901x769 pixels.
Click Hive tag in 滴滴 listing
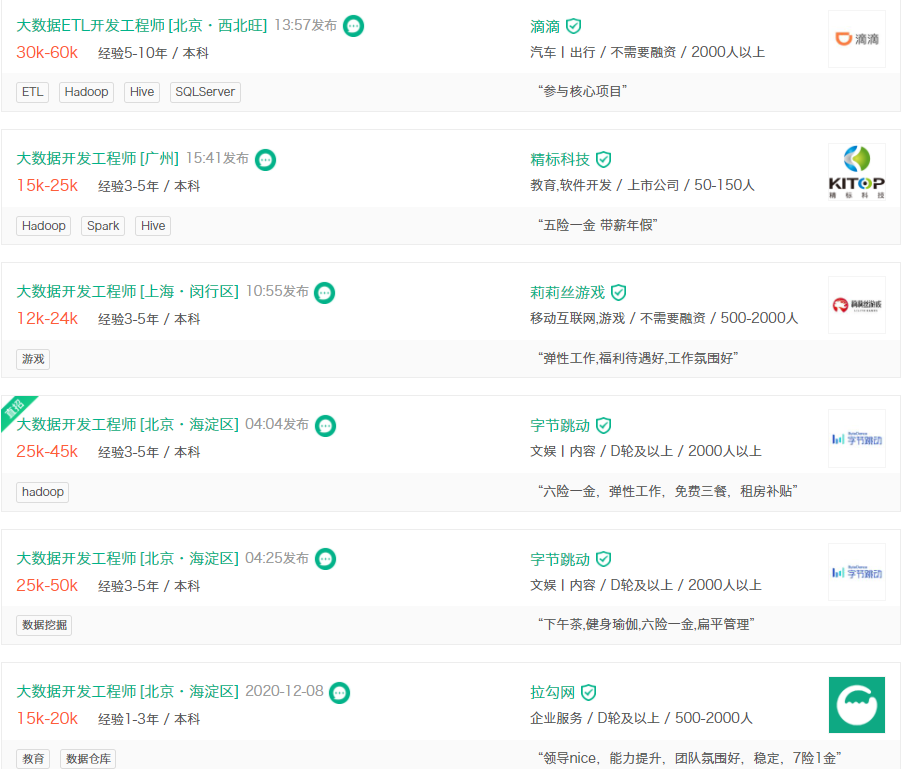(x=142, y=92)
